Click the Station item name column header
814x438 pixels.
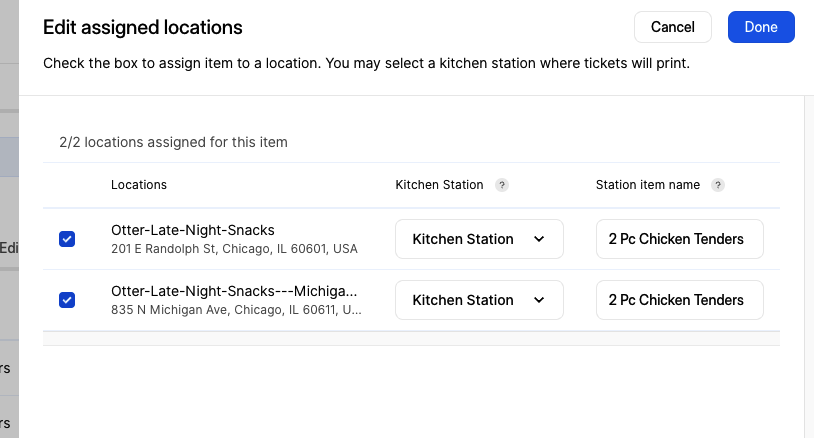tap(648, 185)
